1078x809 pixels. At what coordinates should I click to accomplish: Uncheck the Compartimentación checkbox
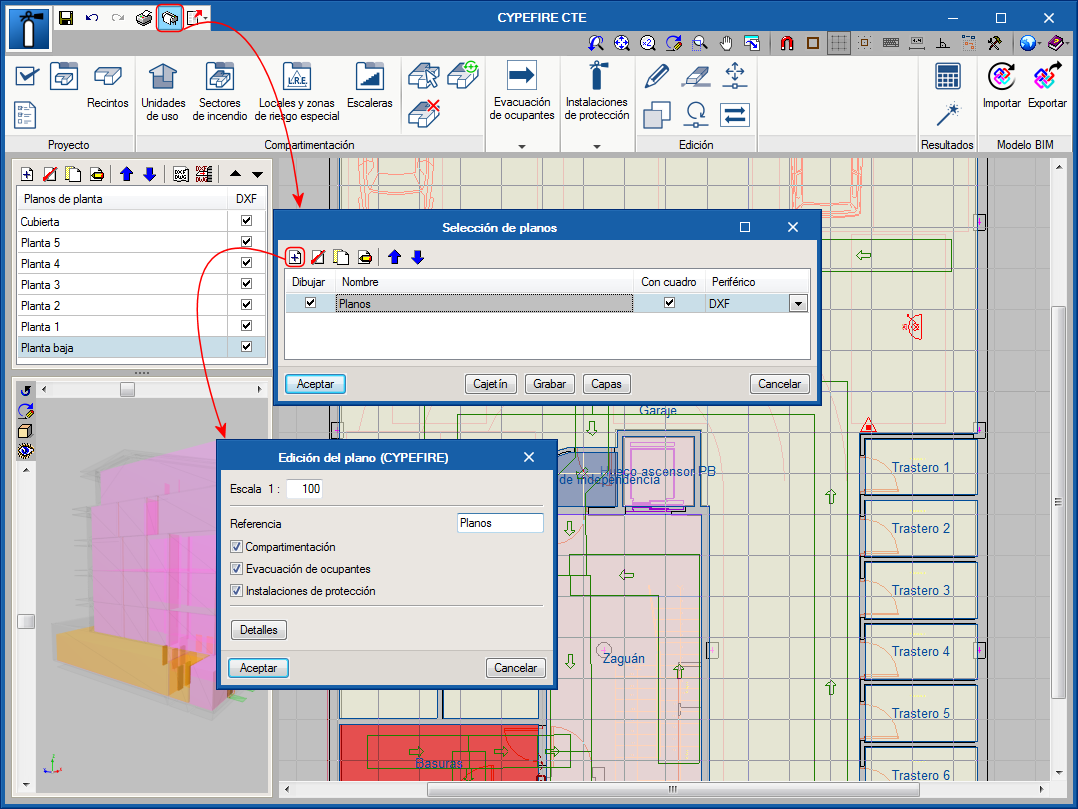click(237, 547)
